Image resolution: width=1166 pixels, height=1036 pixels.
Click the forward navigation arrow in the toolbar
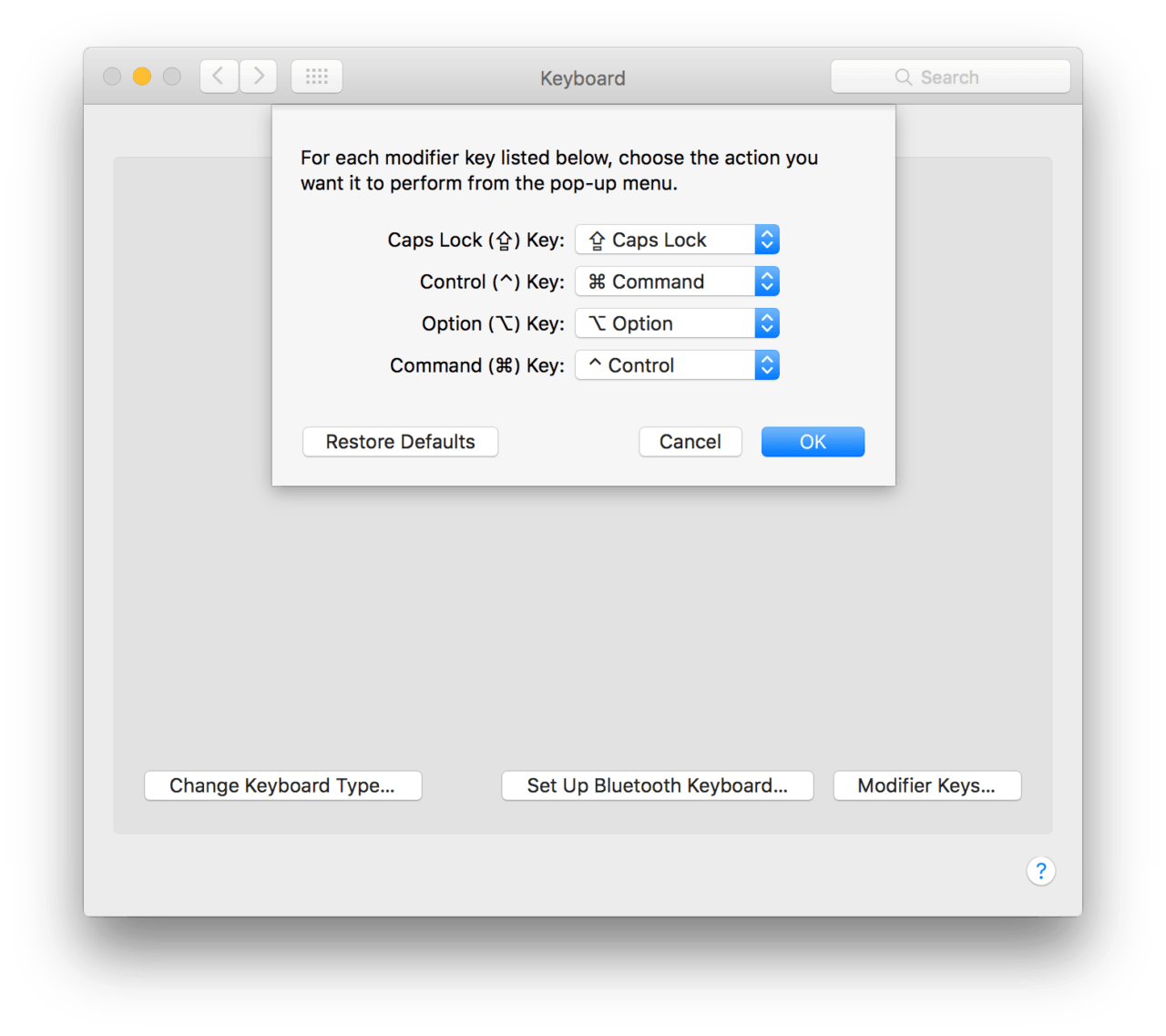[x=258, y=77]
